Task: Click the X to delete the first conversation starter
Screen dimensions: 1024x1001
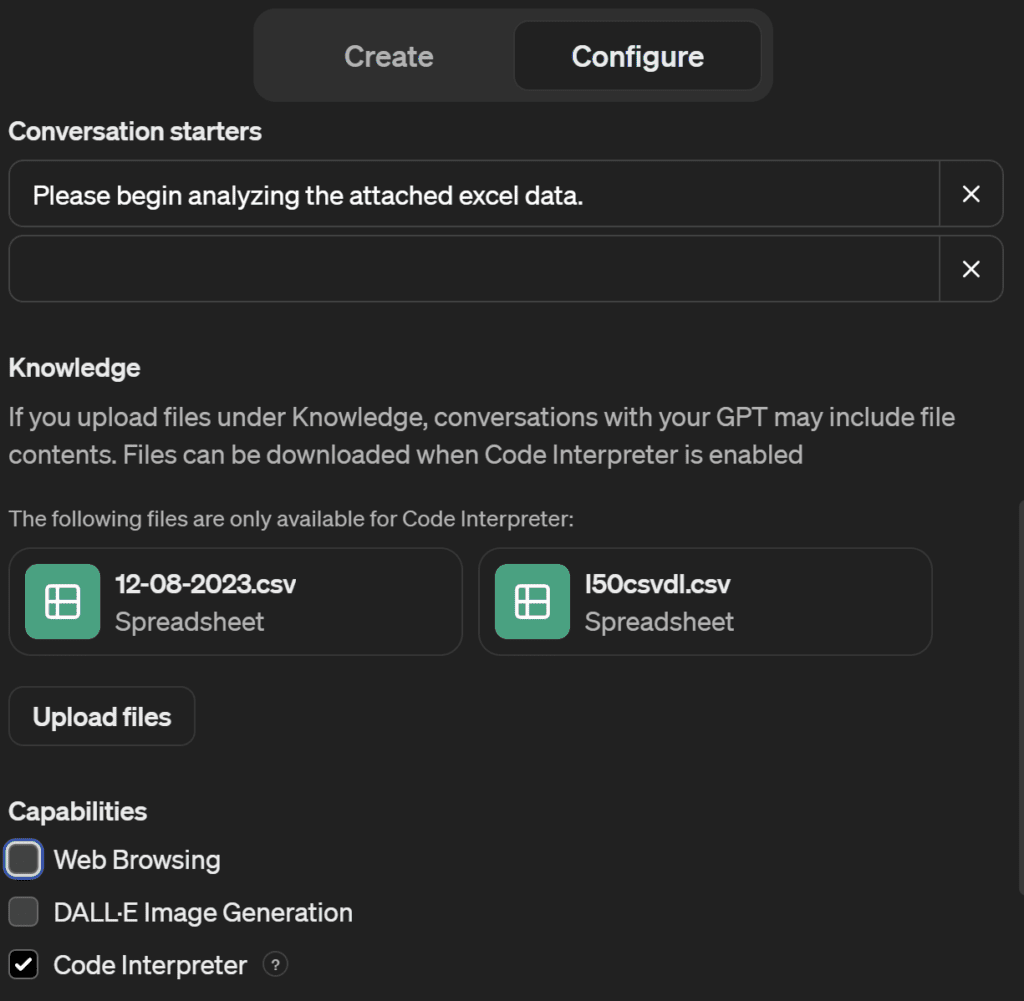Action: (971, 194)
